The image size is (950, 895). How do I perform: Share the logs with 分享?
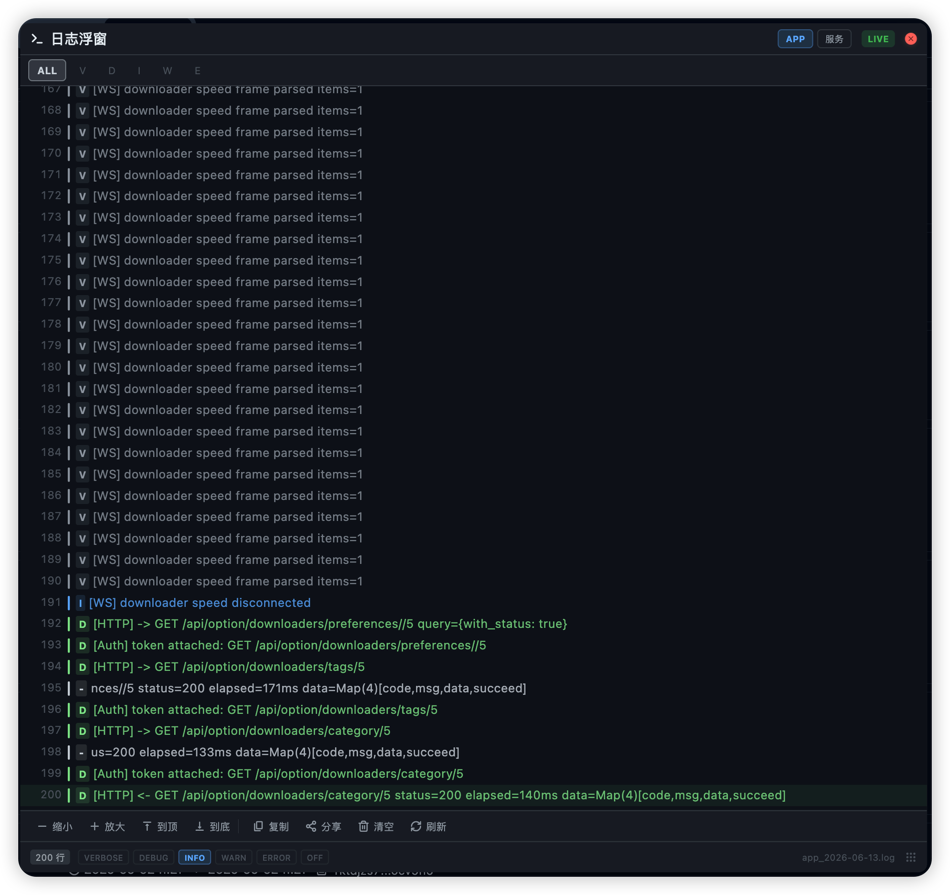pos(324,827)
